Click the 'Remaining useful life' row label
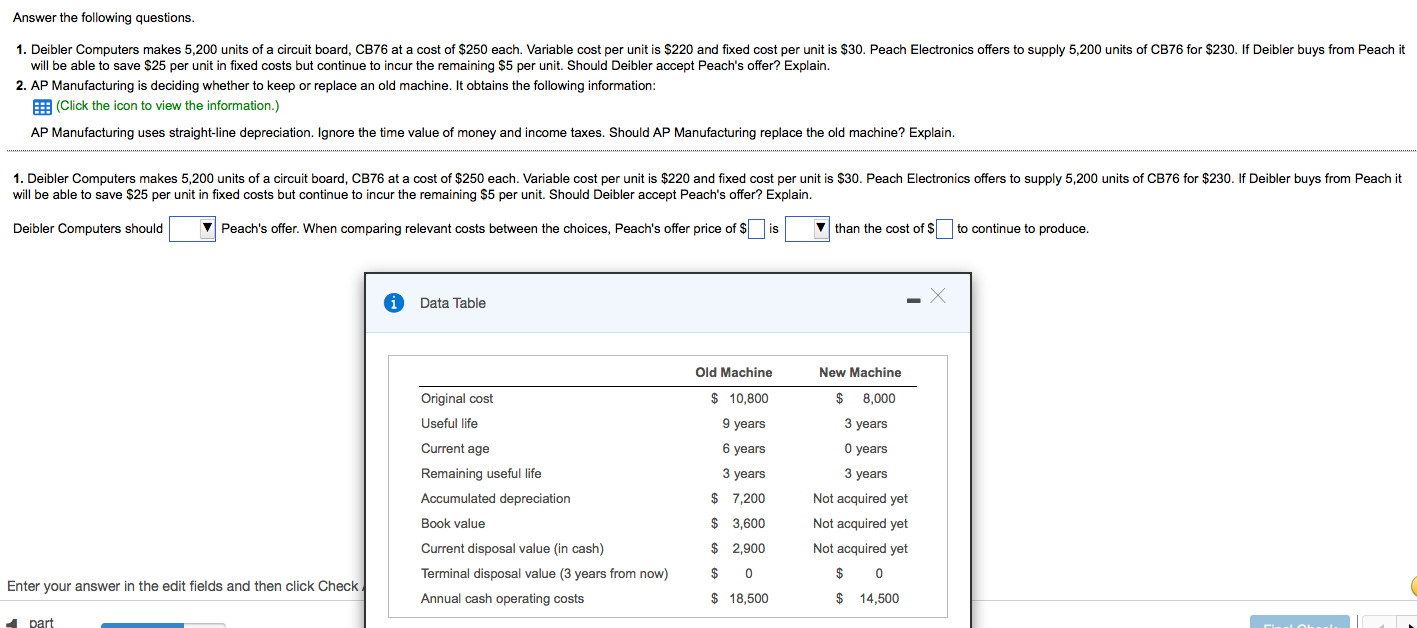Screen dimensions: 1417x628 coord(481,473)
